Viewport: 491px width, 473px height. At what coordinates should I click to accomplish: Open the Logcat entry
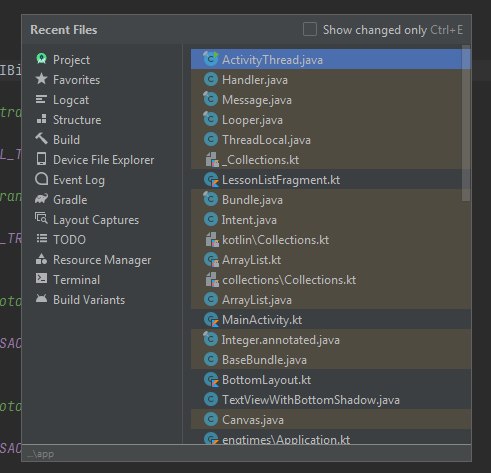tap(71, 100)
